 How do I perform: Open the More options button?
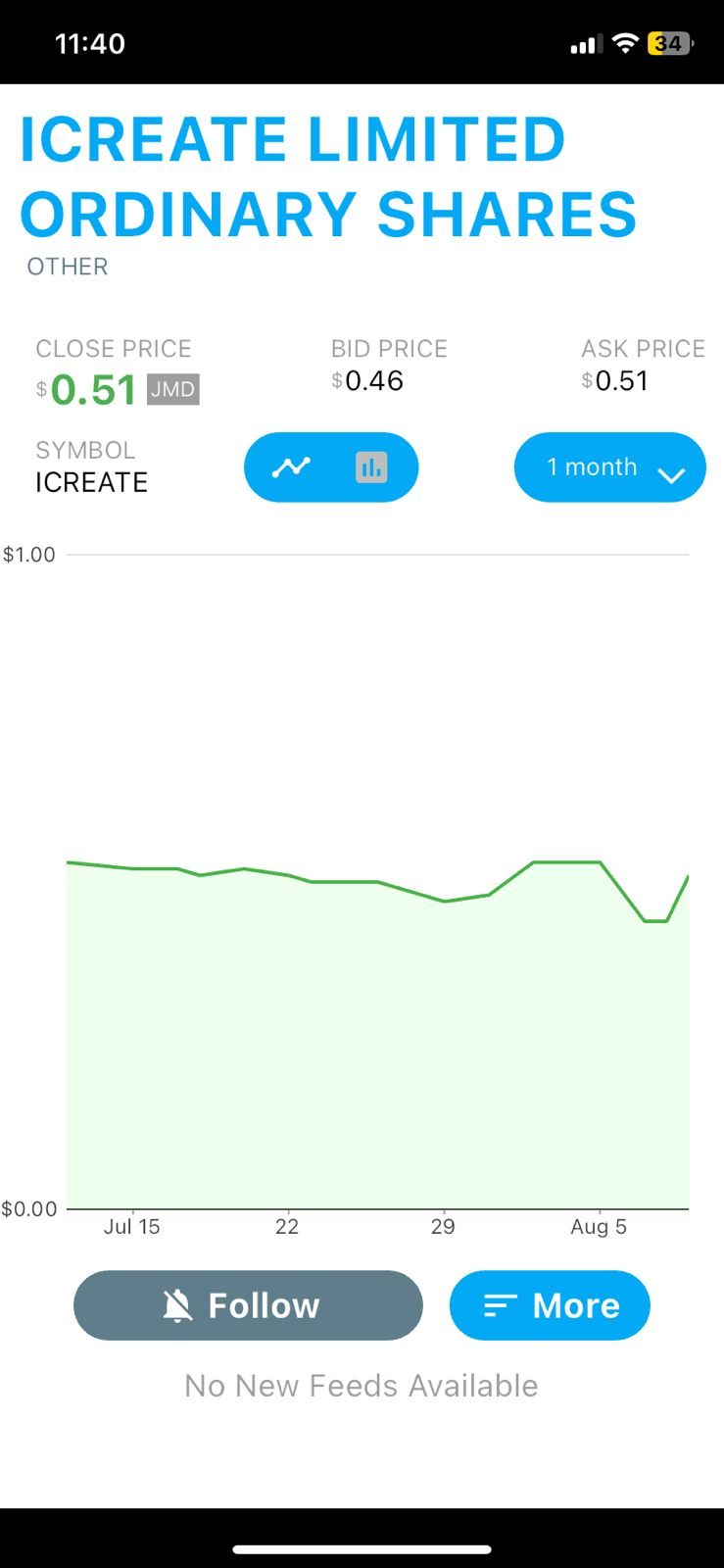550,1305
